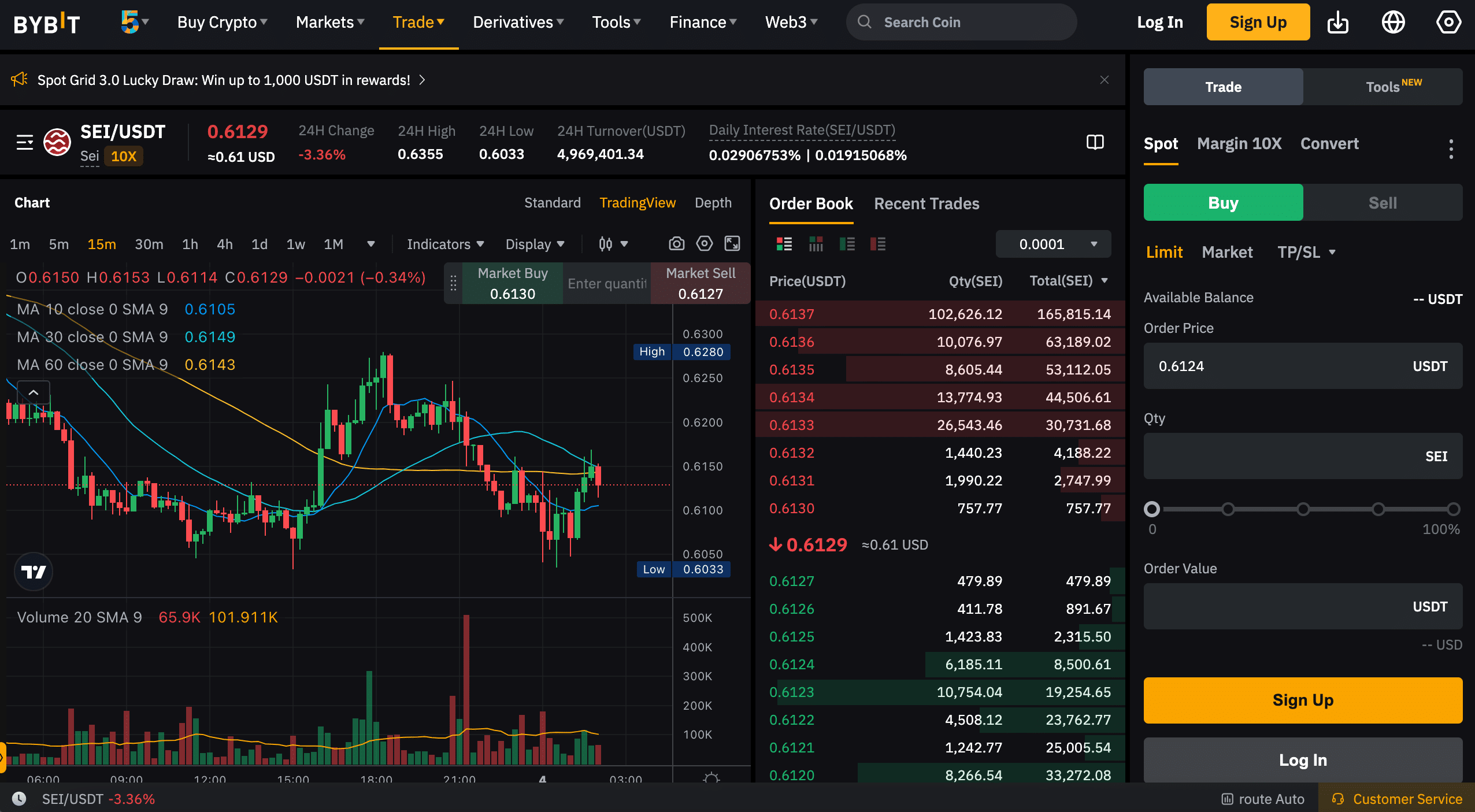Select the 1m timeframe
This screenshot has width=1475, height=812.
coord(20,244)
